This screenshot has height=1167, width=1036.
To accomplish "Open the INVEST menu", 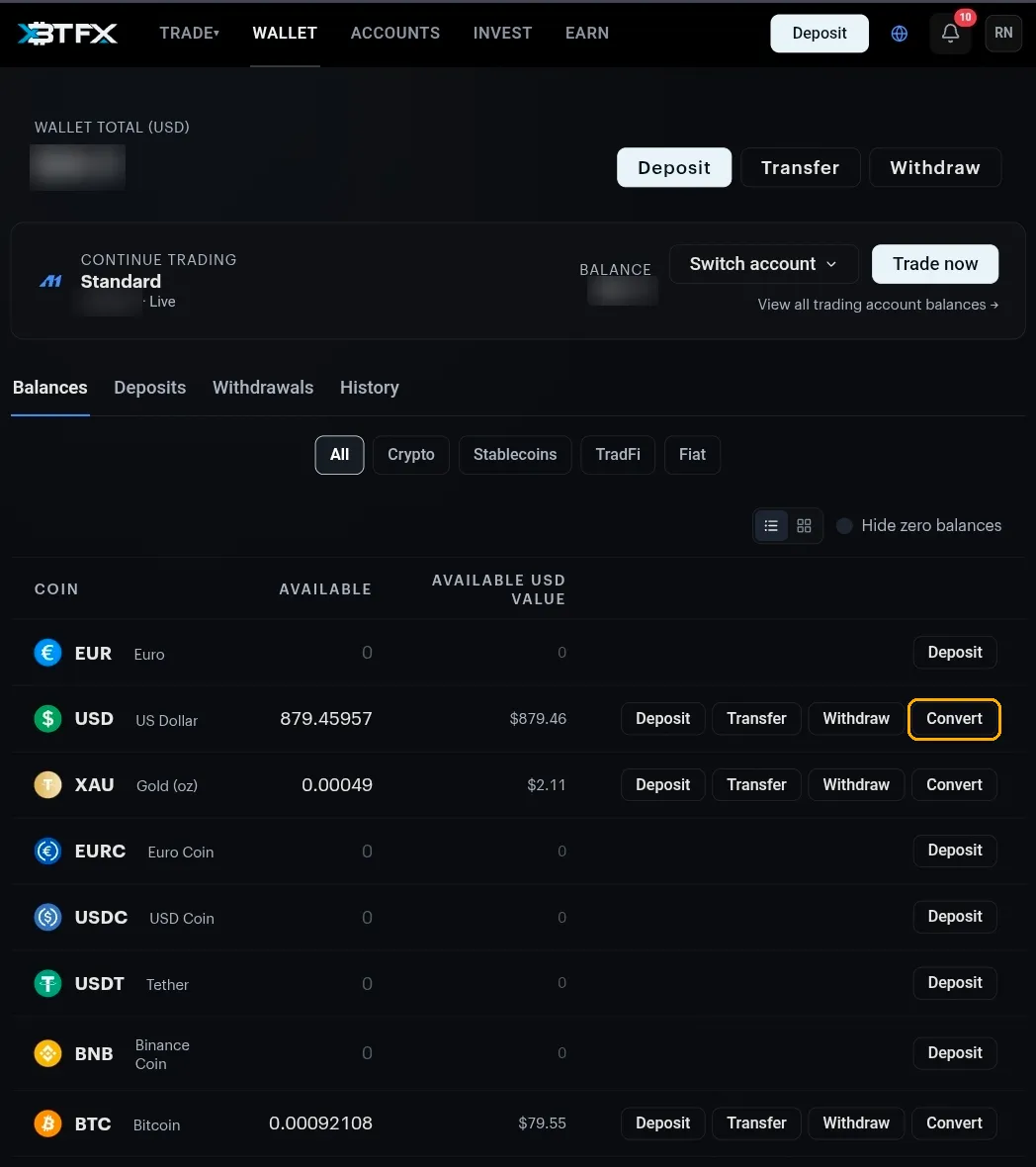I will pos(503,33).
